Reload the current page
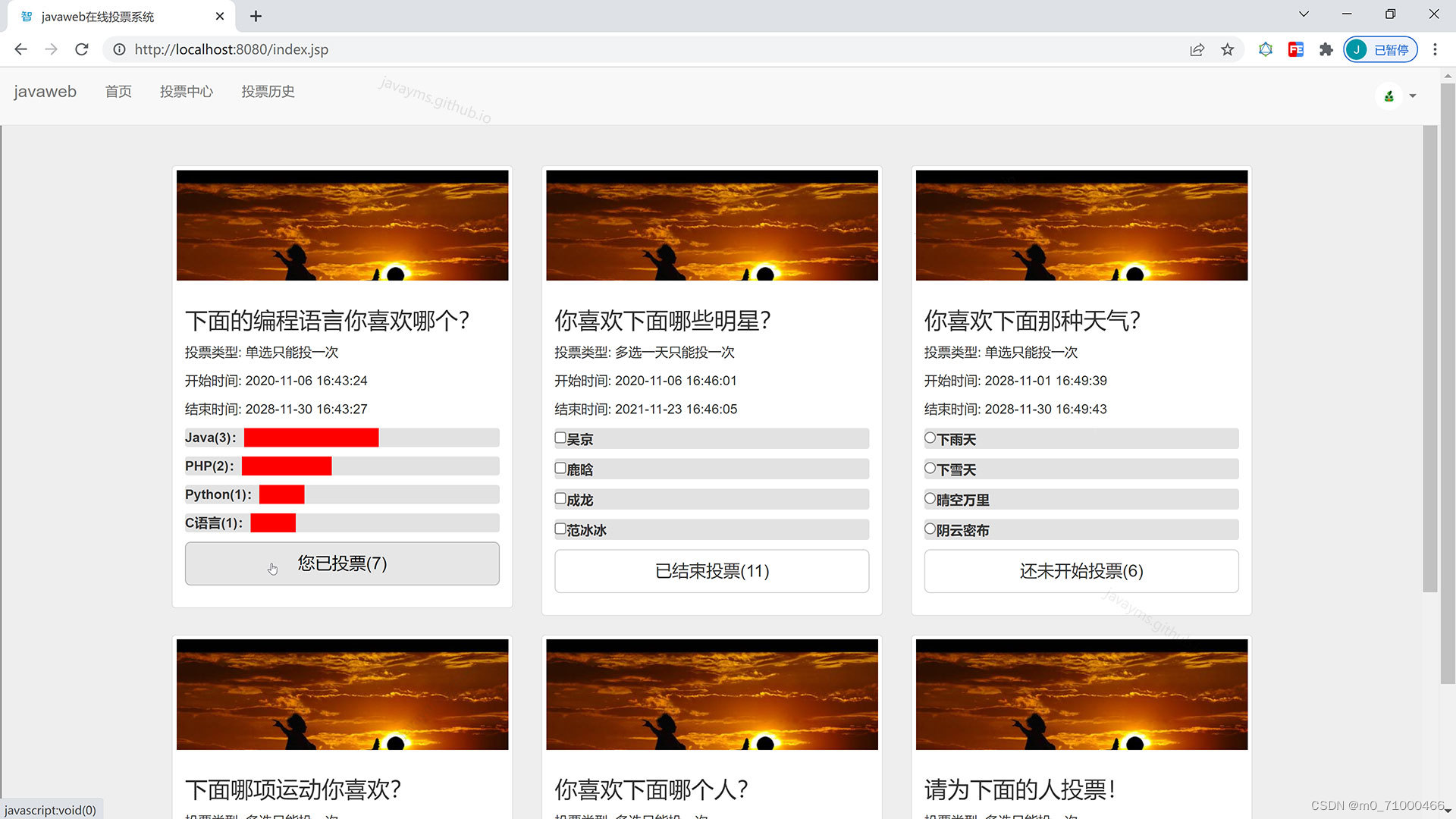 pyautogui.click(x=82, y=49)
